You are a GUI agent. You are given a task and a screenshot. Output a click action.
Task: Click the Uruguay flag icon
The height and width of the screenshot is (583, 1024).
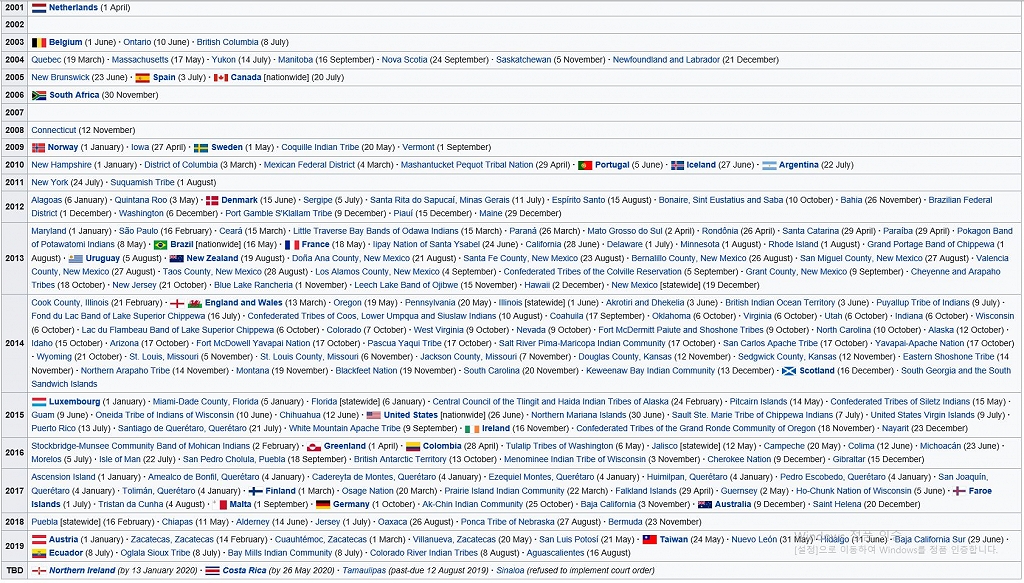[x=76, y=259]
